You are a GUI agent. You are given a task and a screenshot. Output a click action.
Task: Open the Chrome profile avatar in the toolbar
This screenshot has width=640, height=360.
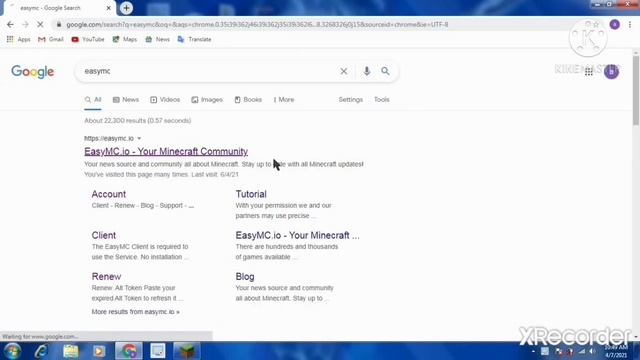click(x=615, y=24)
